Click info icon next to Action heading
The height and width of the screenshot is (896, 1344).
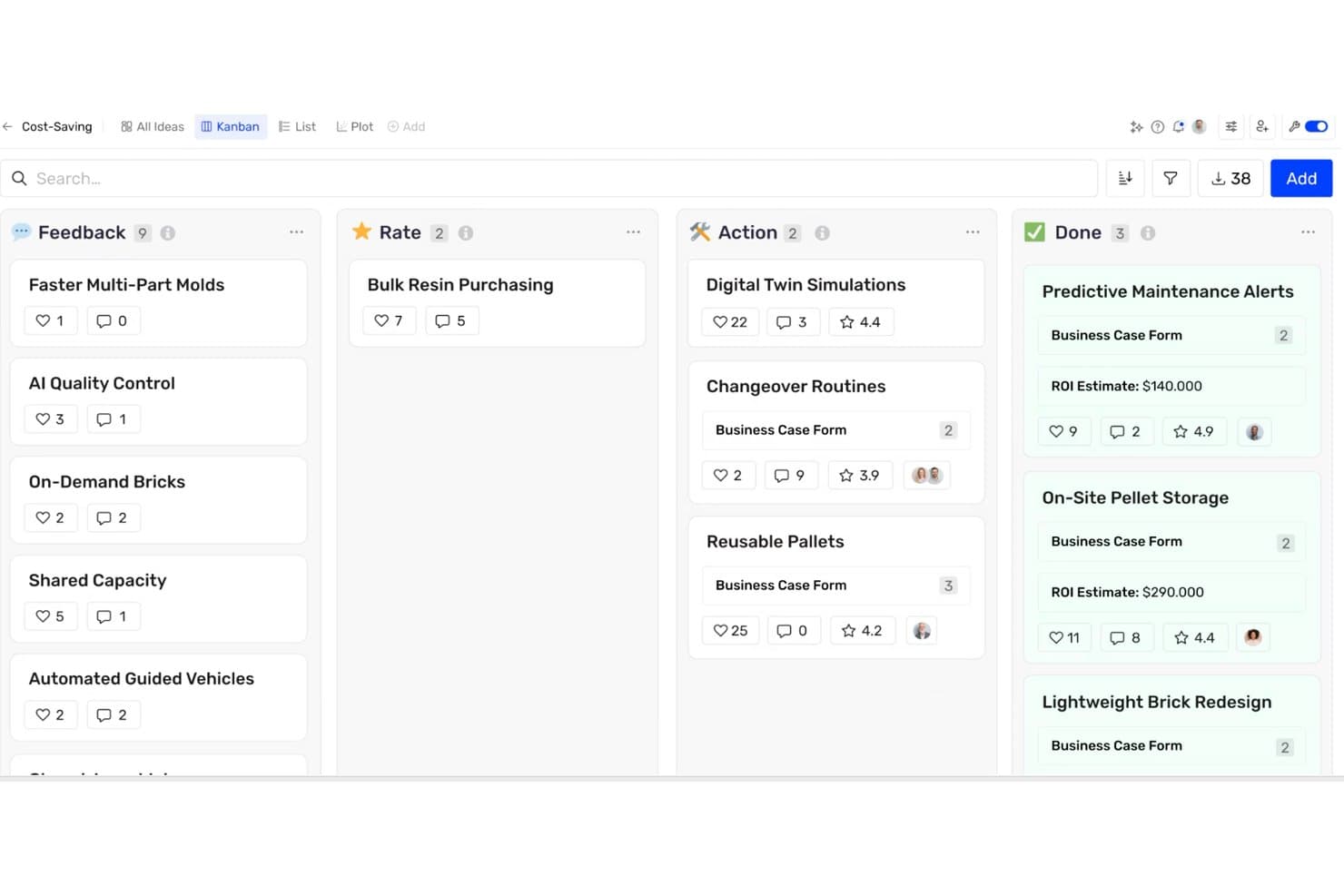coord(822,233)
